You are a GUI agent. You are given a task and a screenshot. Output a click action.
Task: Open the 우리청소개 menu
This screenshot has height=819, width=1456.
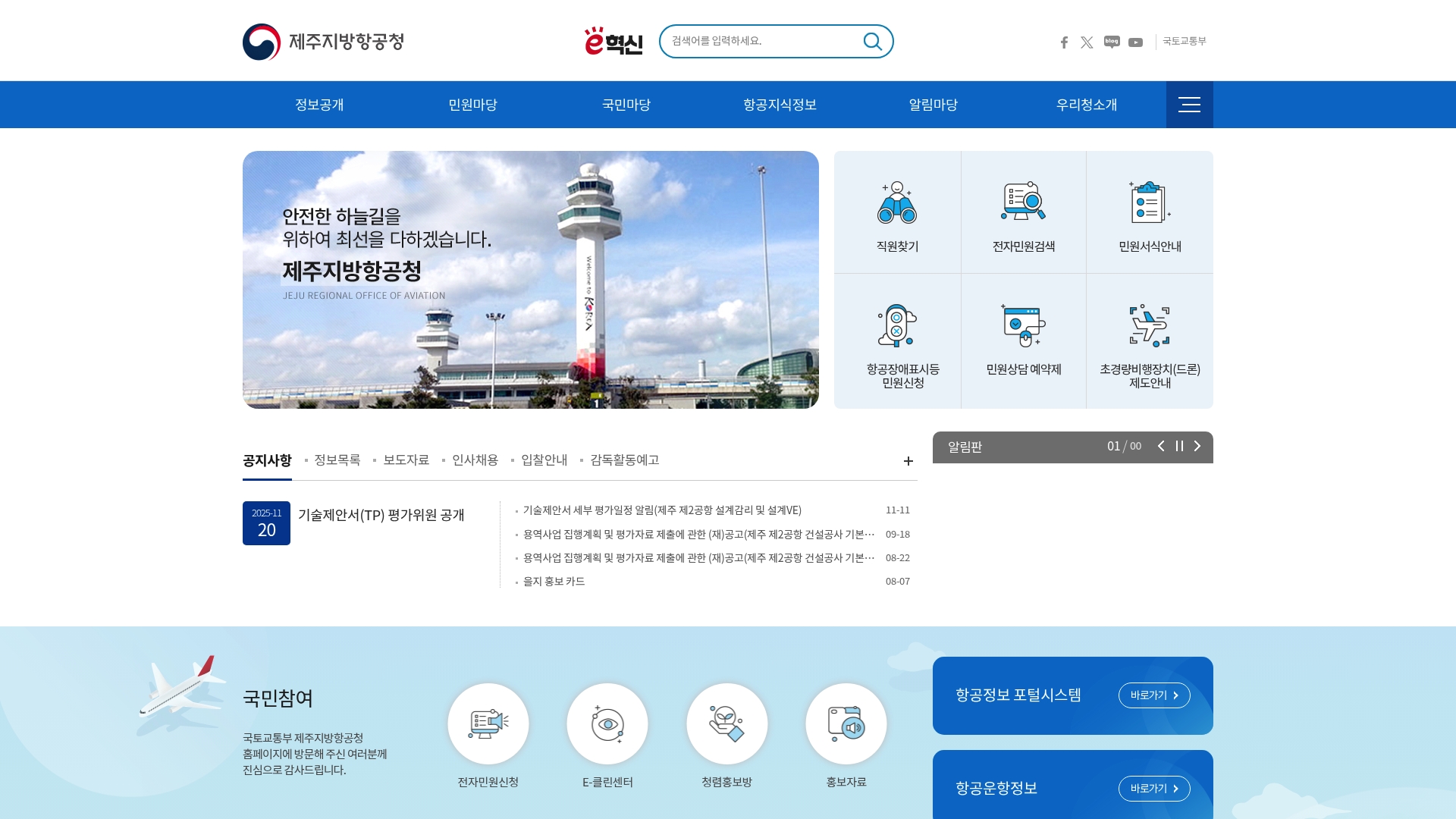[1087, 105]
